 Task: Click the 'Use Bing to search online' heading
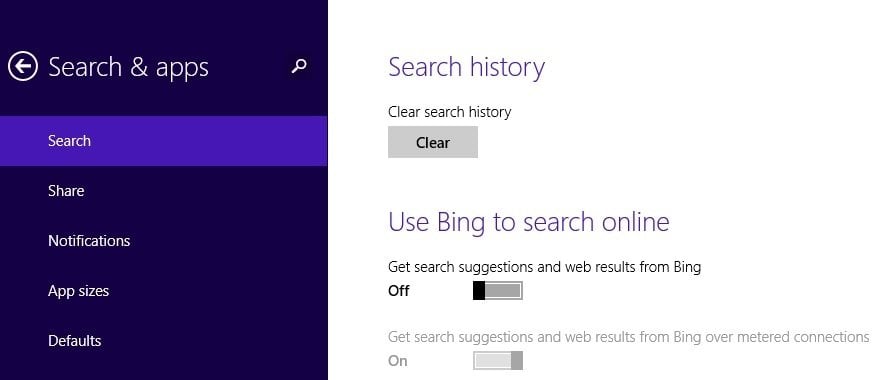pyautogui.click(x=529, y=222)
